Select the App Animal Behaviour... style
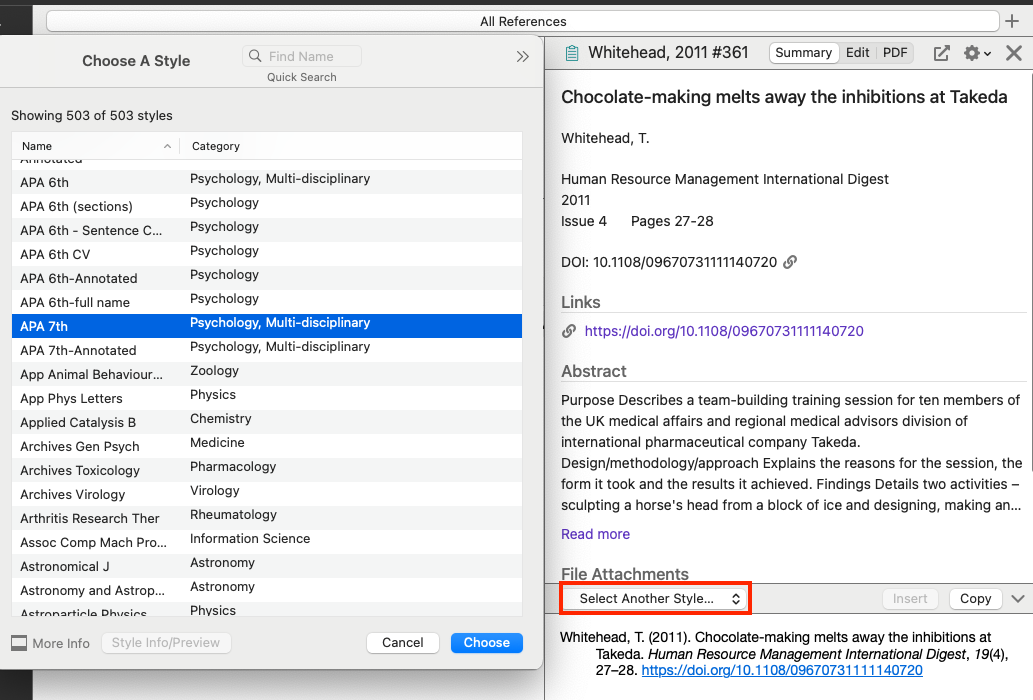The image size is (1033, 700). [x=267, y=374]
